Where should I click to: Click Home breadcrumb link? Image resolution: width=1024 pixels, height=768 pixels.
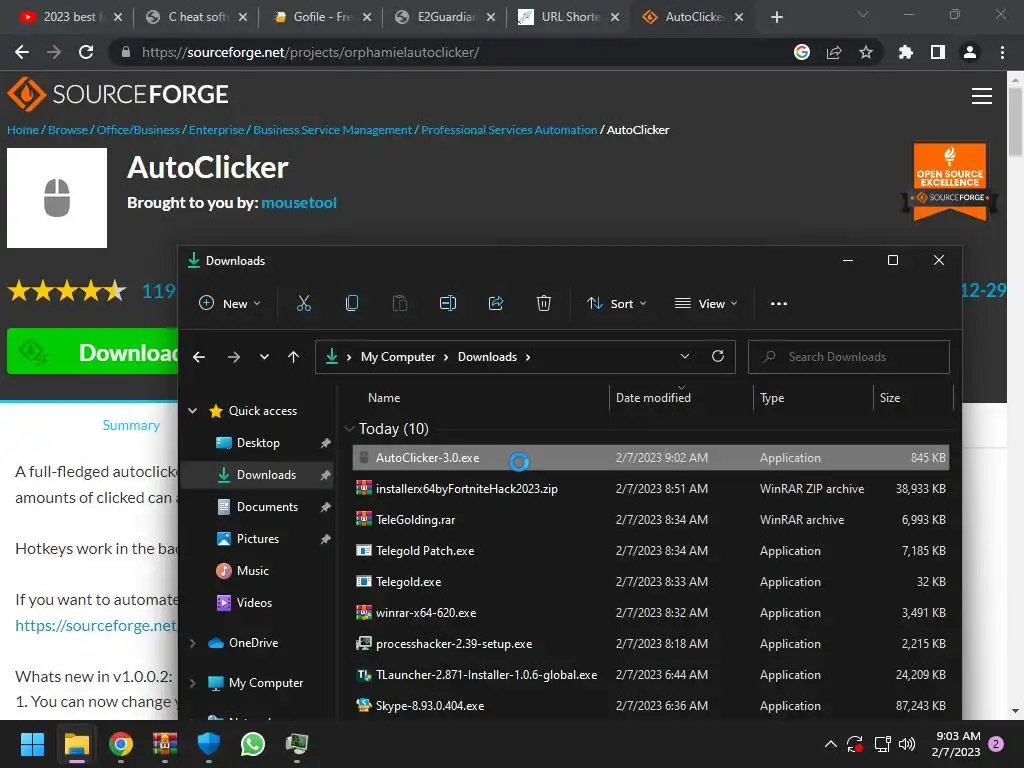point(23,130)
